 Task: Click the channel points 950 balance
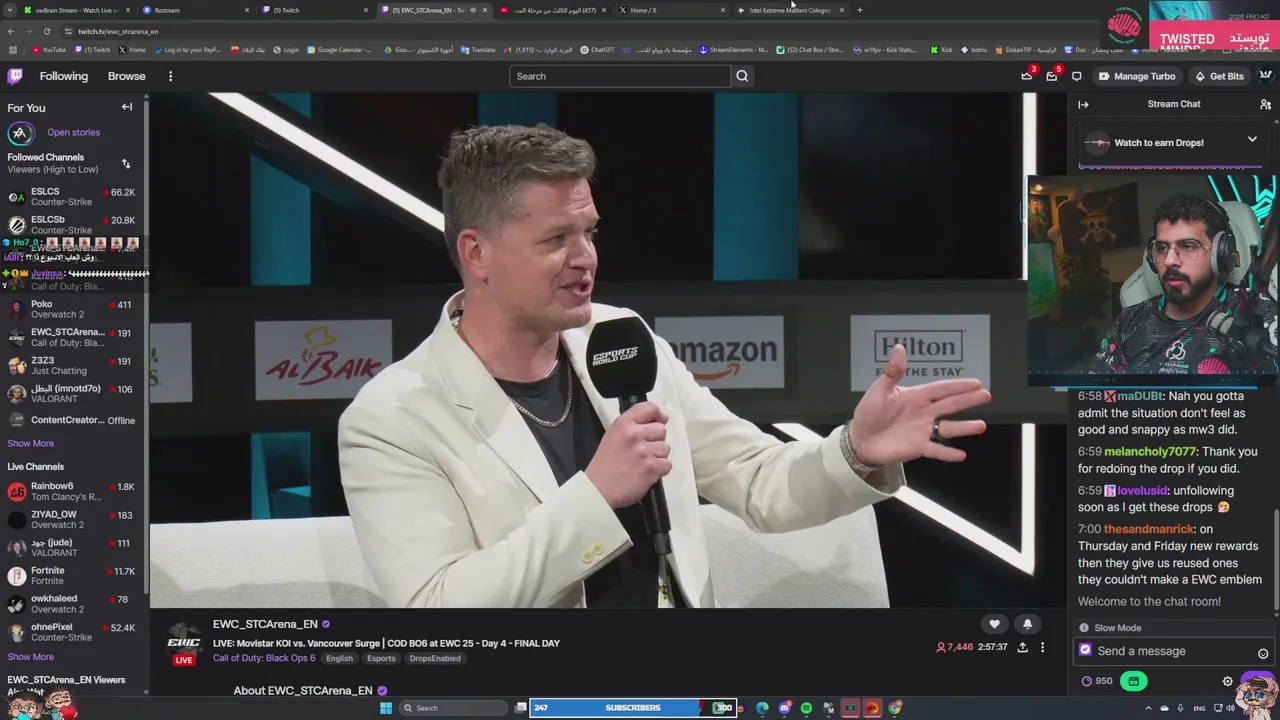coord(1097,681)
